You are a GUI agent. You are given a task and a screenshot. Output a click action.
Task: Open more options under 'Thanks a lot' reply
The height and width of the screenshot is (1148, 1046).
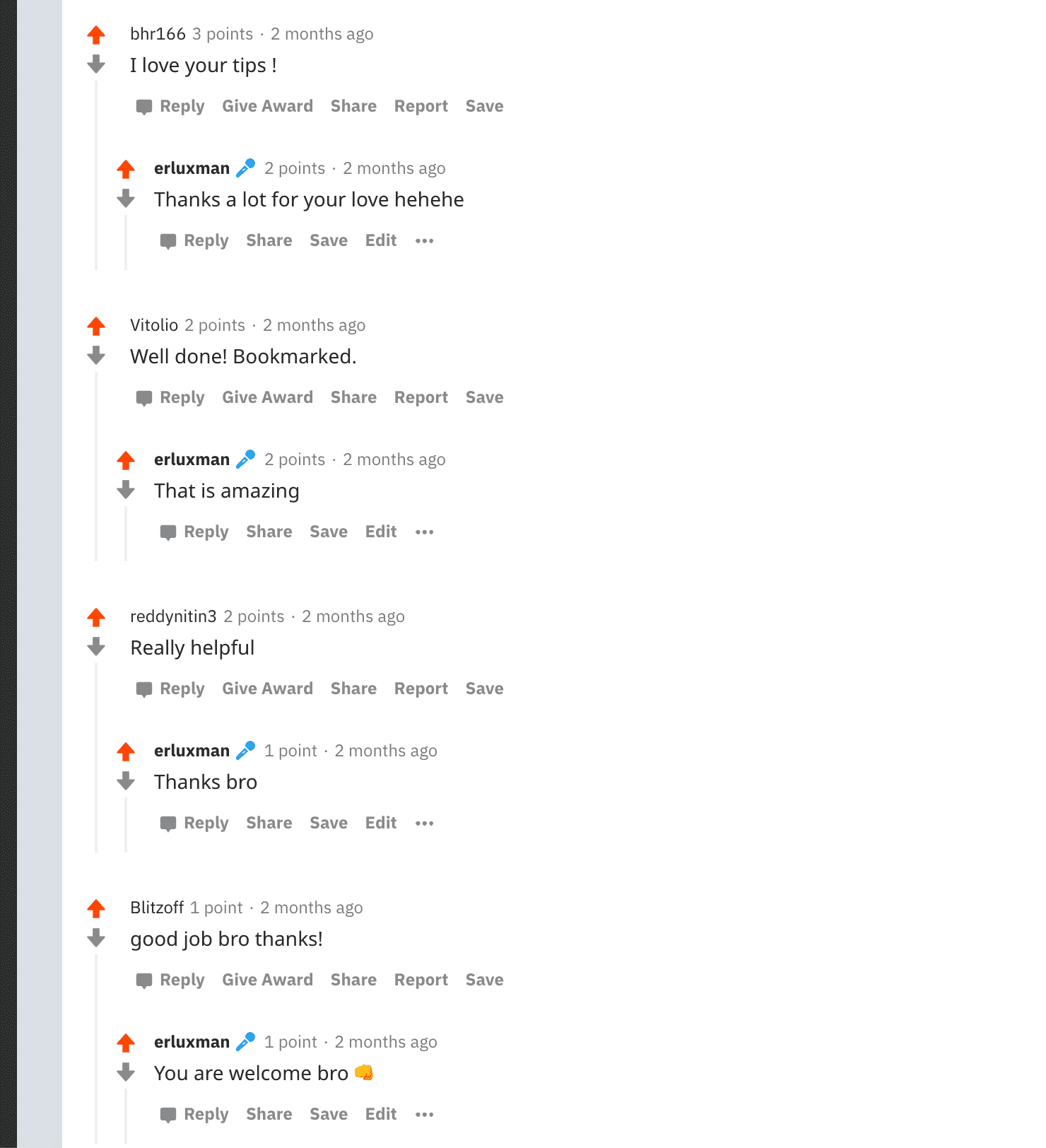point(424,241)
